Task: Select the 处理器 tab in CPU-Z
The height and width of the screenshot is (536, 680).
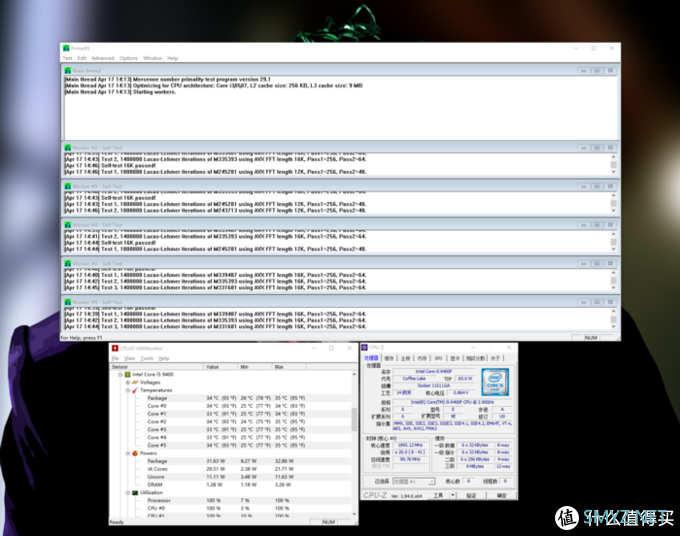Action: (x=371, y=358)
